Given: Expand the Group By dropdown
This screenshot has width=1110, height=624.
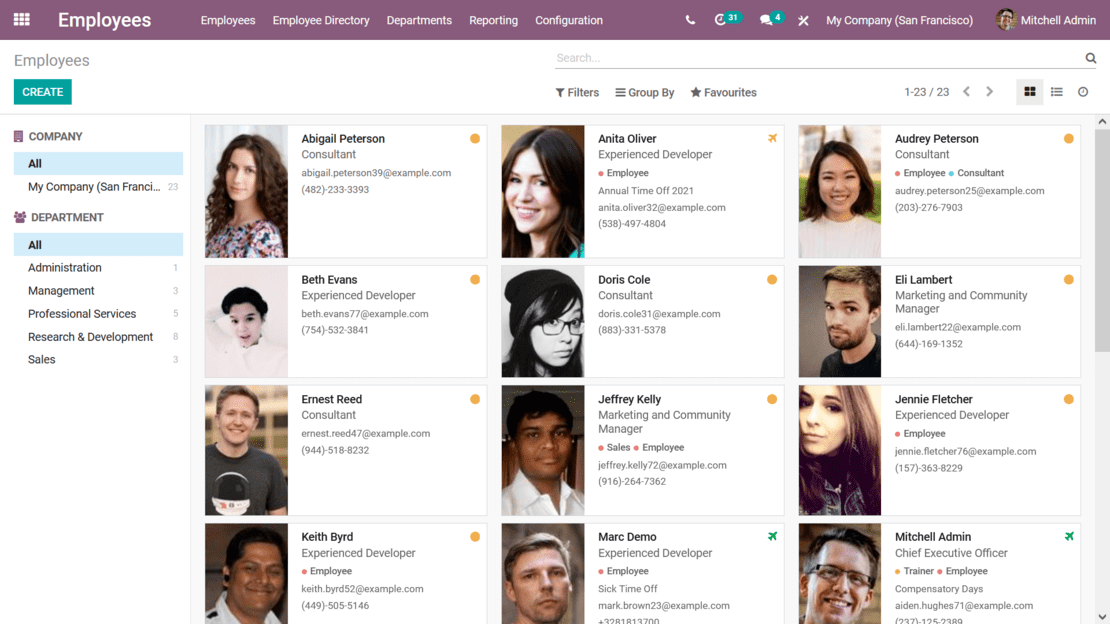Looking at the screenshot, I should (645, 93).
